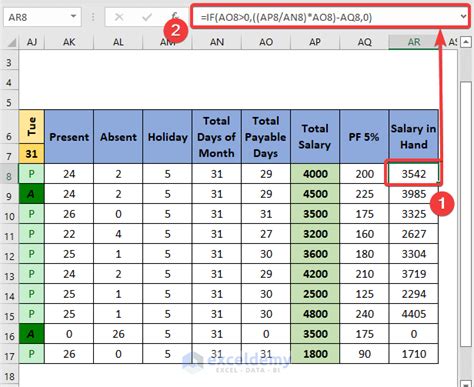Select cell with value 1710
The image size is (474, 387).
coord(413,354)
